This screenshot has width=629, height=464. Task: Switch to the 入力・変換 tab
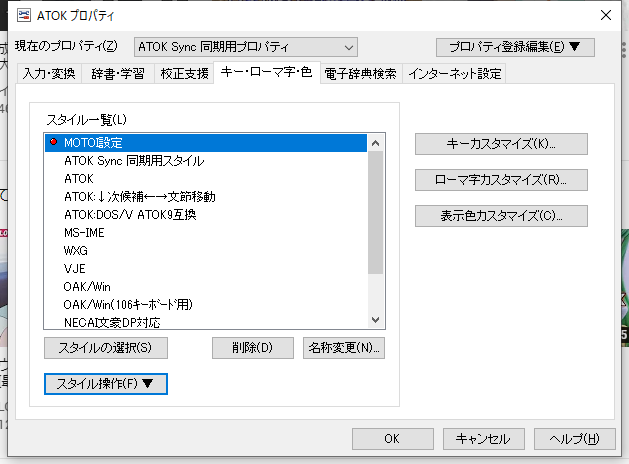click(49, 73)
